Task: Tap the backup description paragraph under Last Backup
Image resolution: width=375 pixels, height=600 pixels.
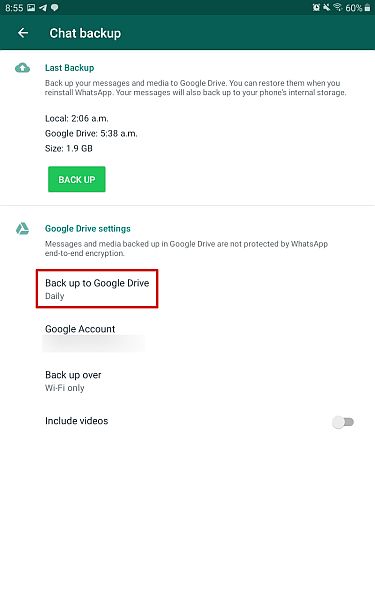Action: tap(195, 88)
